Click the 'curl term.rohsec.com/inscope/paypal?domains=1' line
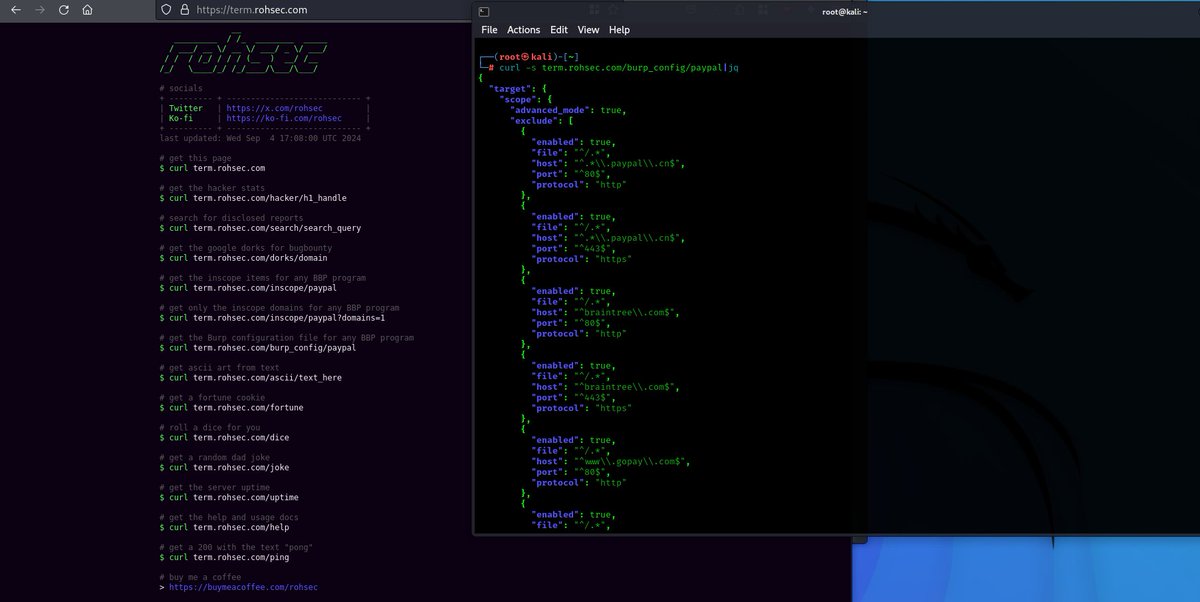 (272, 318)
